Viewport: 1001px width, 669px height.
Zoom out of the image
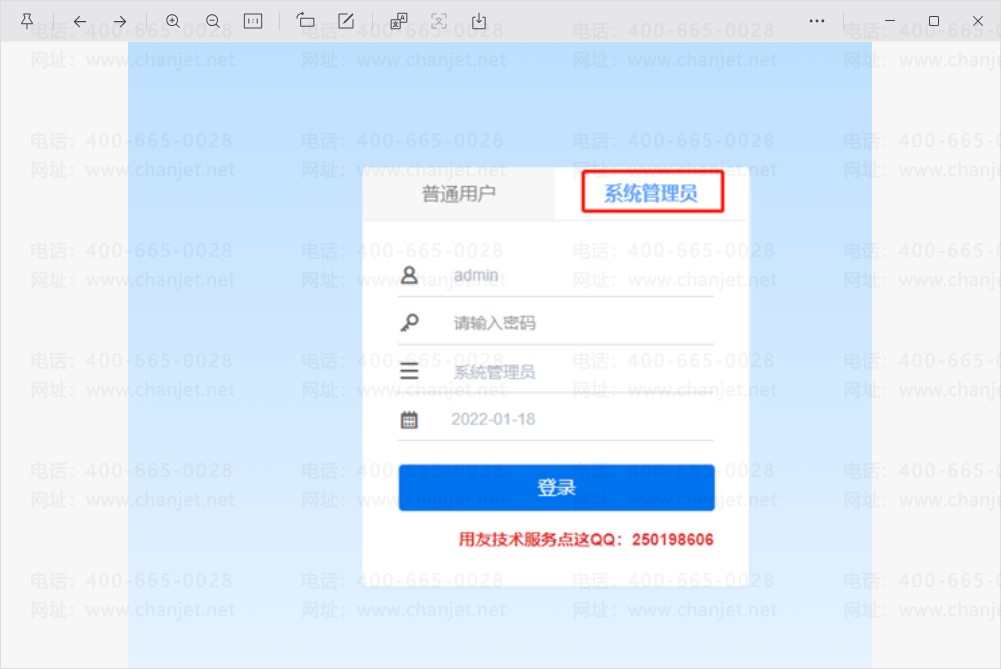(213, 21)
